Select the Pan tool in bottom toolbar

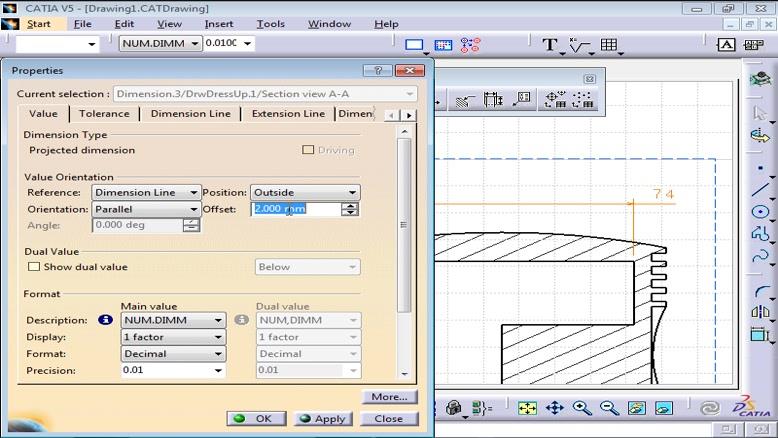(x=554, y=408)
